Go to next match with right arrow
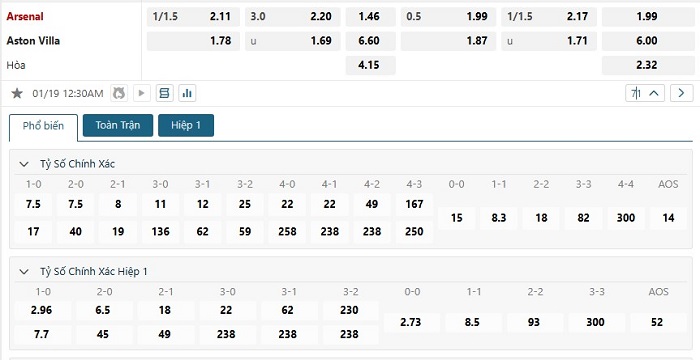Screen dimensions: 700x360 pos(681,93)
